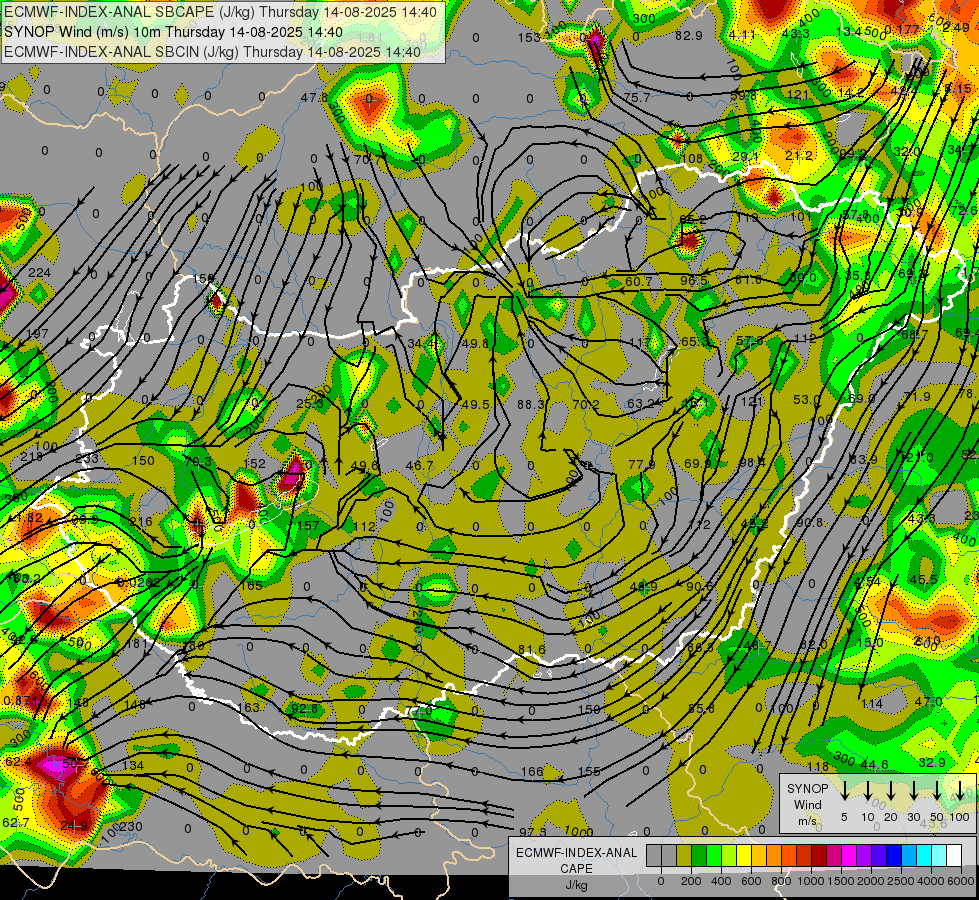
Task: Pick the cyan CAPE legend swatch
Action: coord(925,855)
